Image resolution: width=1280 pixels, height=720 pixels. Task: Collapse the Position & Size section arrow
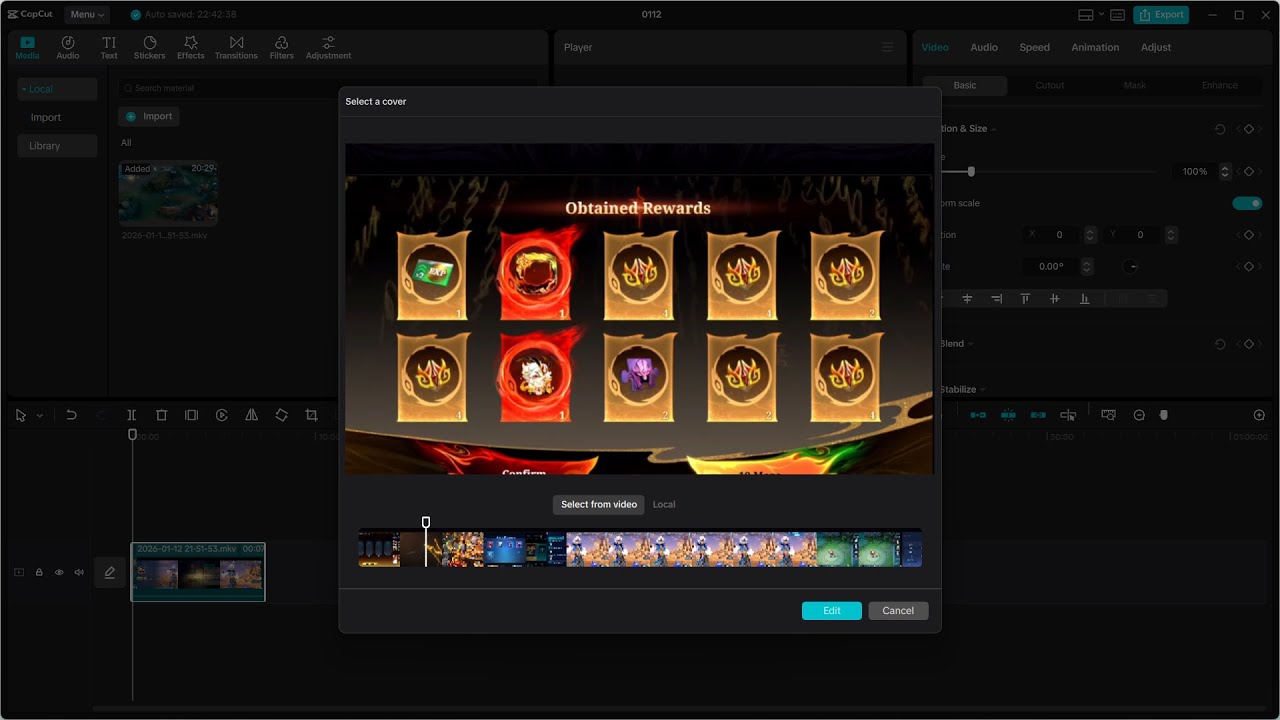993,129
